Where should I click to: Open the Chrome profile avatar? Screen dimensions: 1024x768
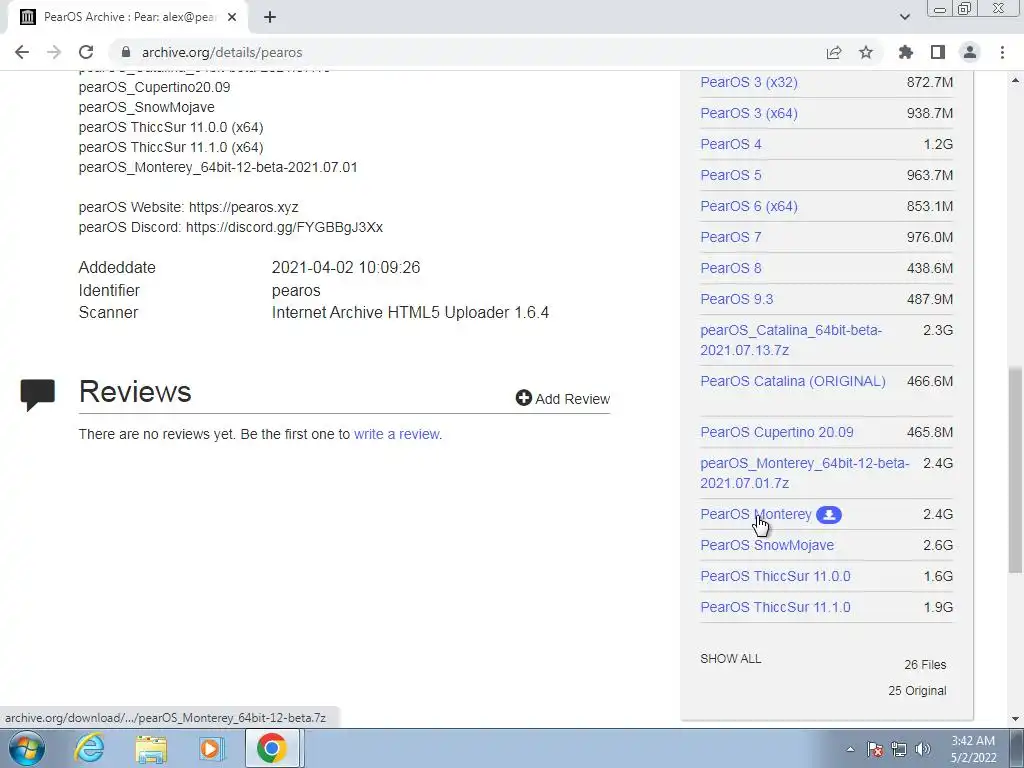coord(970,52)
